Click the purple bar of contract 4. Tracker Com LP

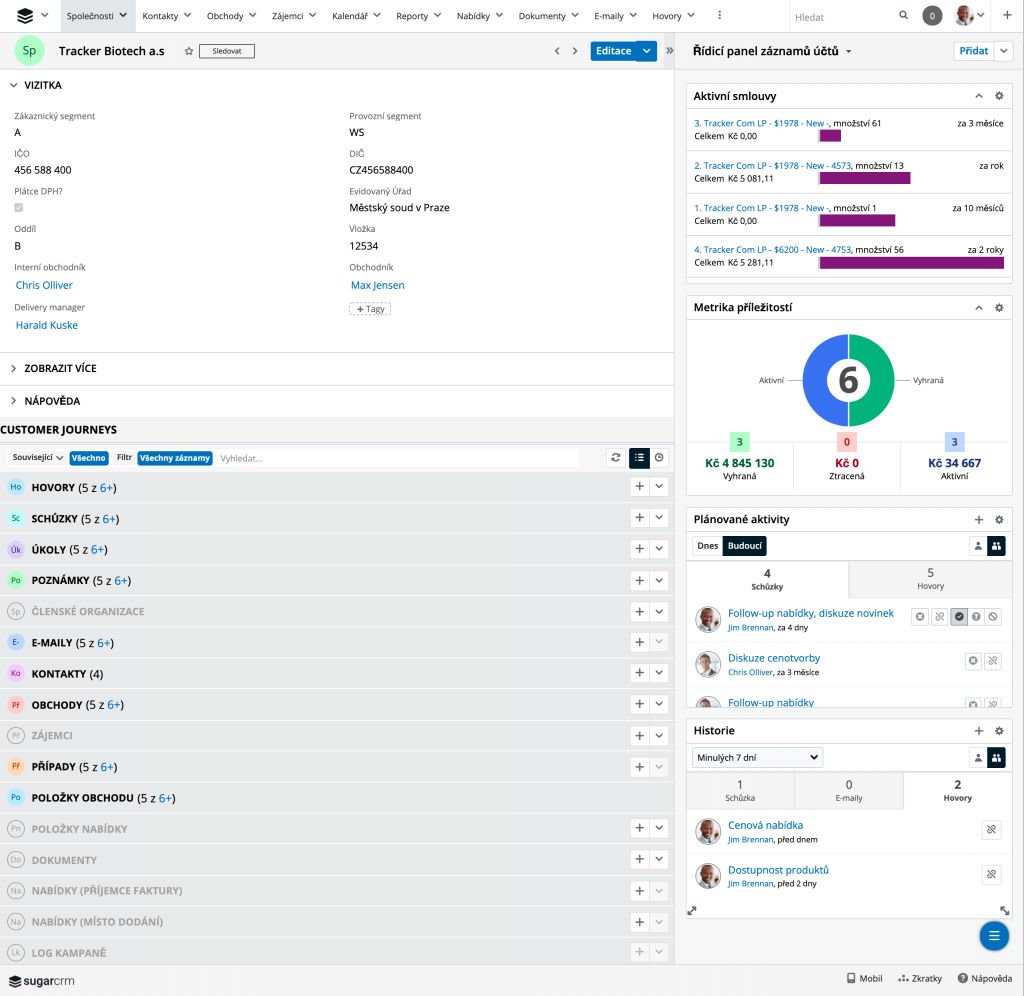[x=910, y=263]
